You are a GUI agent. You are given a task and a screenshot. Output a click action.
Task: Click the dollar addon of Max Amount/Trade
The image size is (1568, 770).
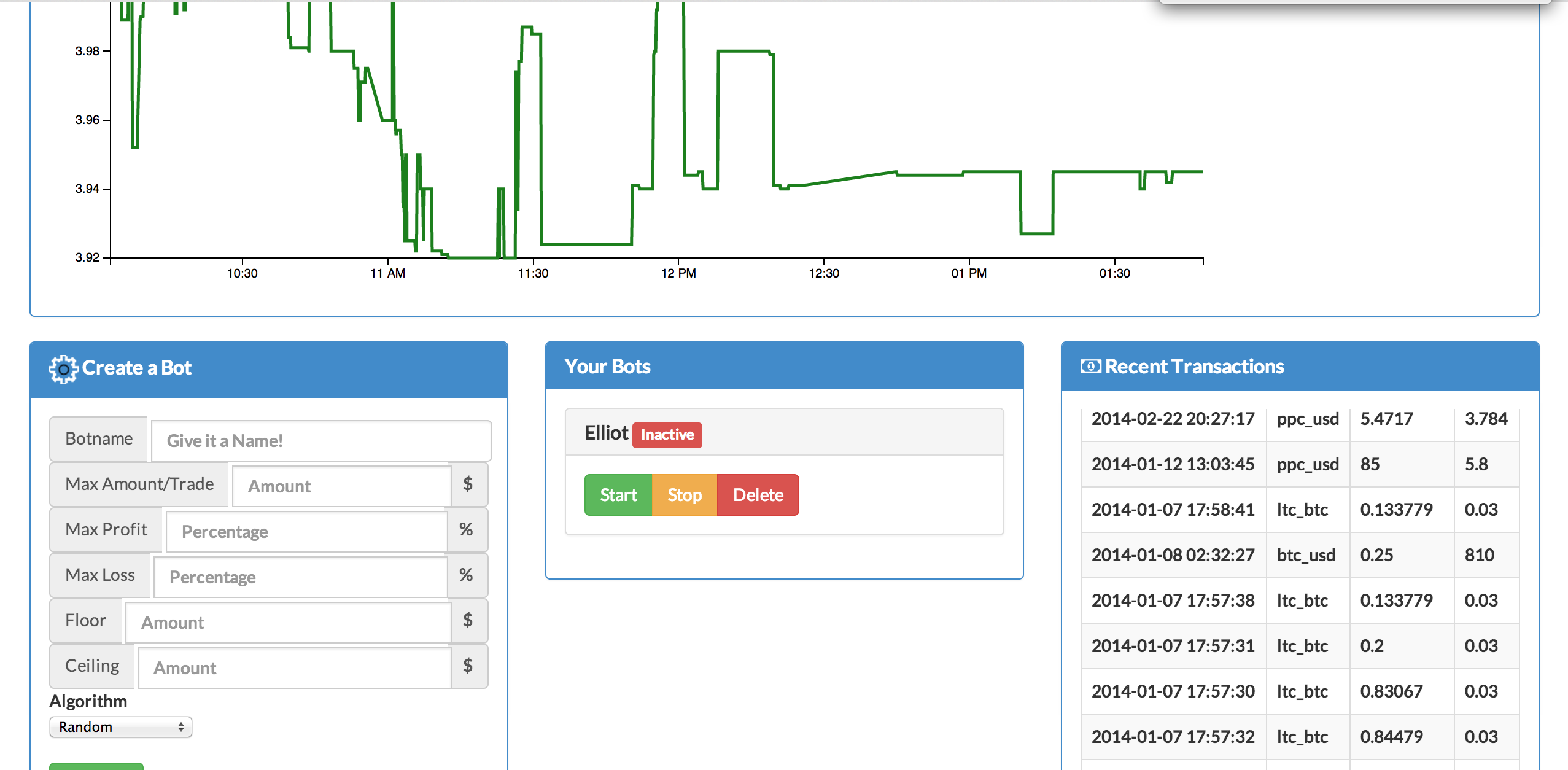[x=468, y=484]
